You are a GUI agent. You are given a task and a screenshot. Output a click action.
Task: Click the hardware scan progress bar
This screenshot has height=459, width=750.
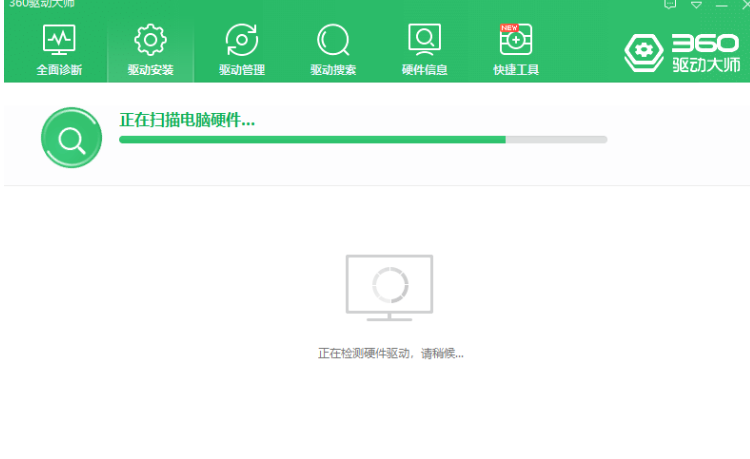(x=363, y=140)
